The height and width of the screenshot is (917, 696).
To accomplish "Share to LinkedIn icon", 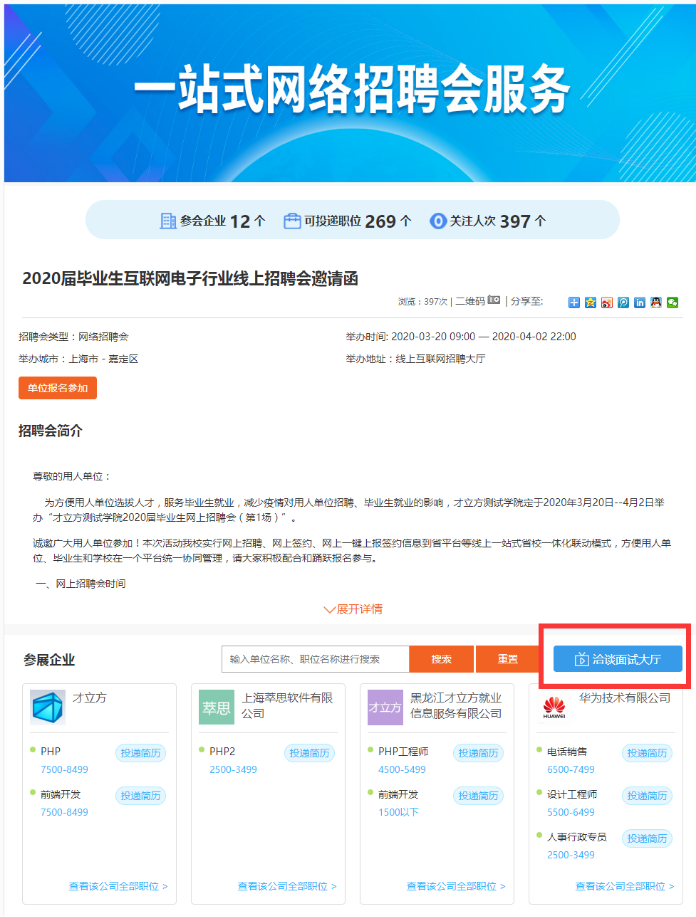I will click(x=639, y=301).
